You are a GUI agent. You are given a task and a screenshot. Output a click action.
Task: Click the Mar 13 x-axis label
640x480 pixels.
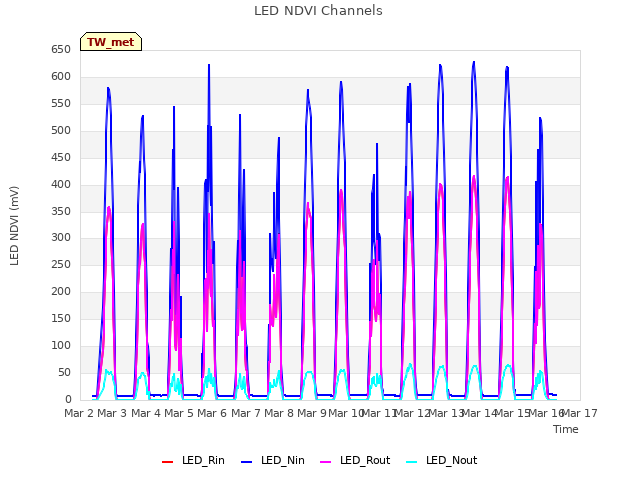tap(445, 413)
